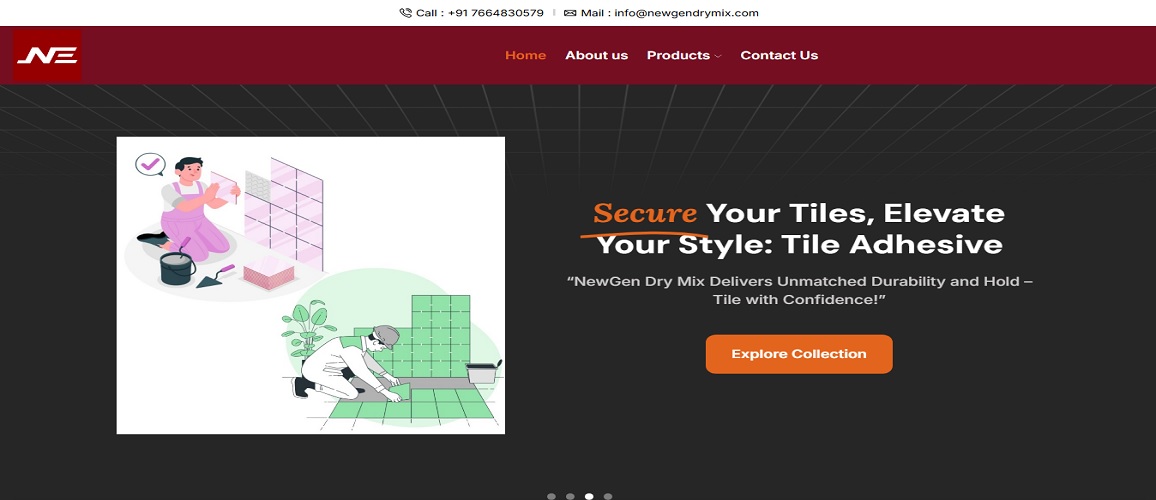Viewport: 1156px width, 500px height.
Task: Click the Secure Your Tiles headline
Action: 799,229
